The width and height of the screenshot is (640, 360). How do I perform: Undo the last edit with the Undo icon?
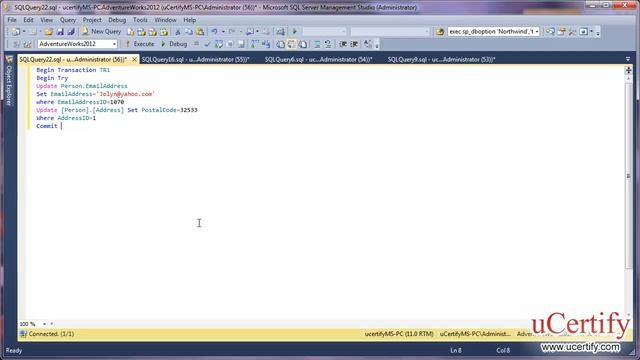point(214,31)
